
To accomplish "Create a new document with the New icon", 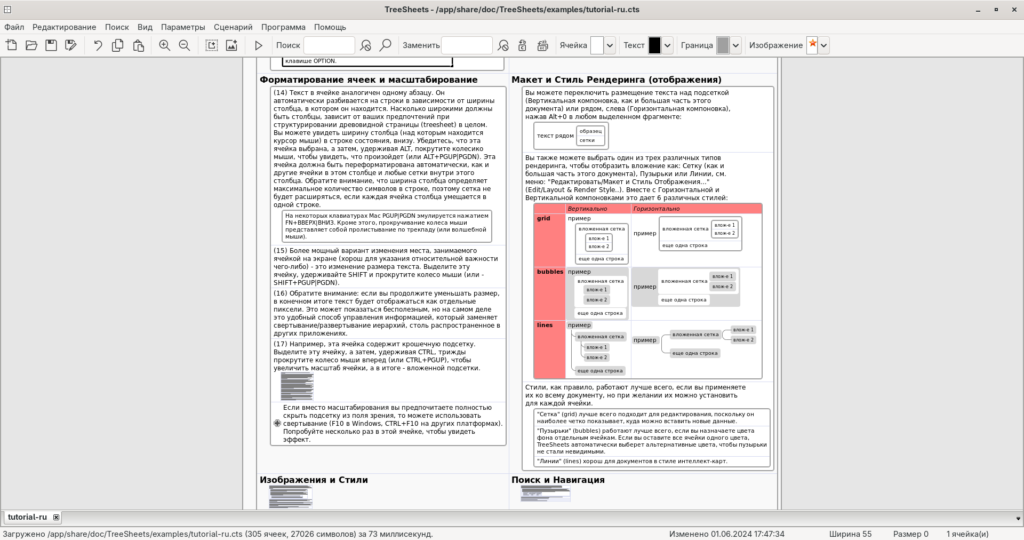I will click(12, 45).
